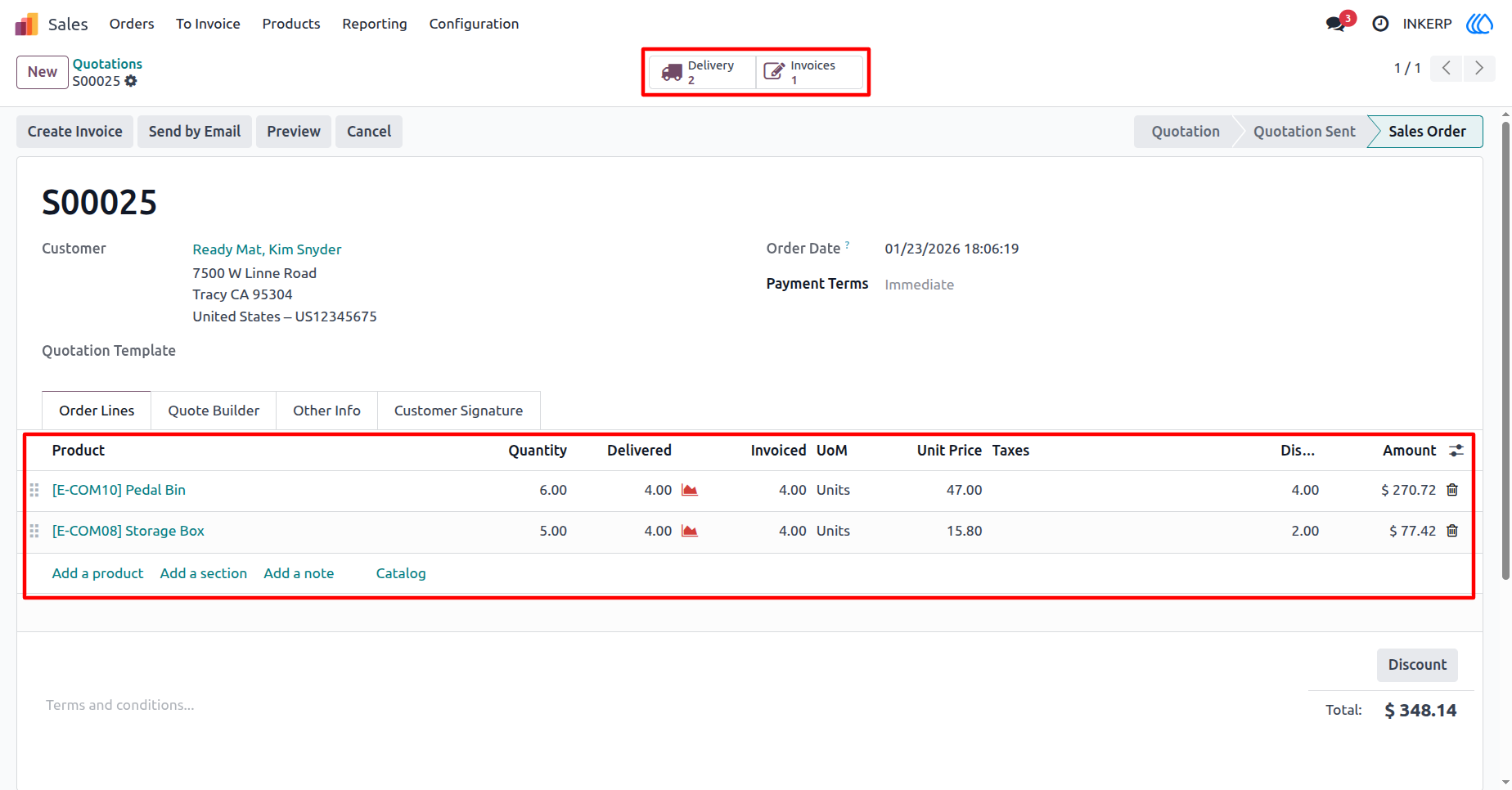
Task: Click the Create Invoice button
Action: pyautogui.click(x=75, y=132)
